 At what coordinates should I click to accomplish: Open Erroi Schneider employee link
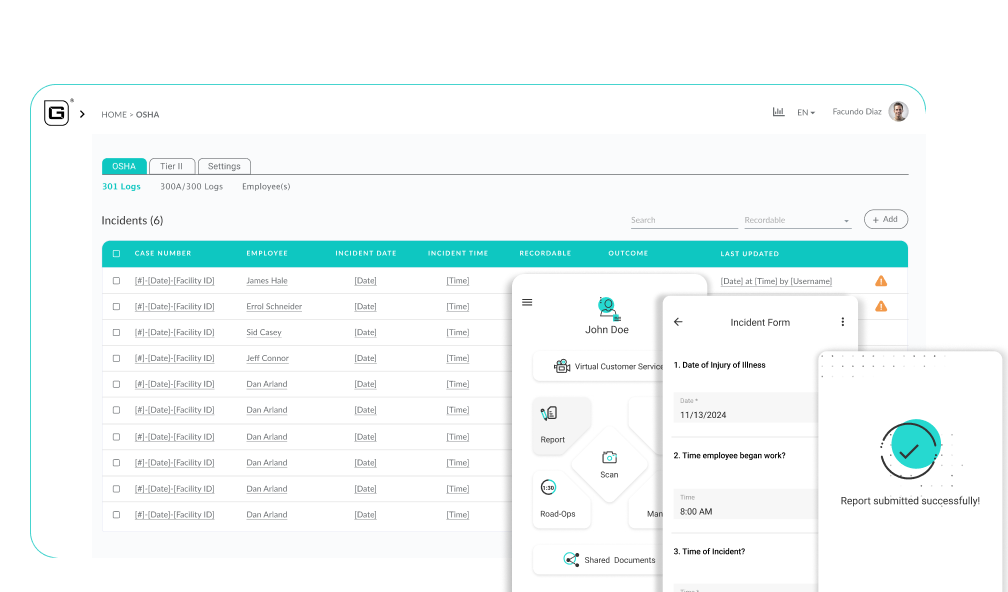point(274,307)
